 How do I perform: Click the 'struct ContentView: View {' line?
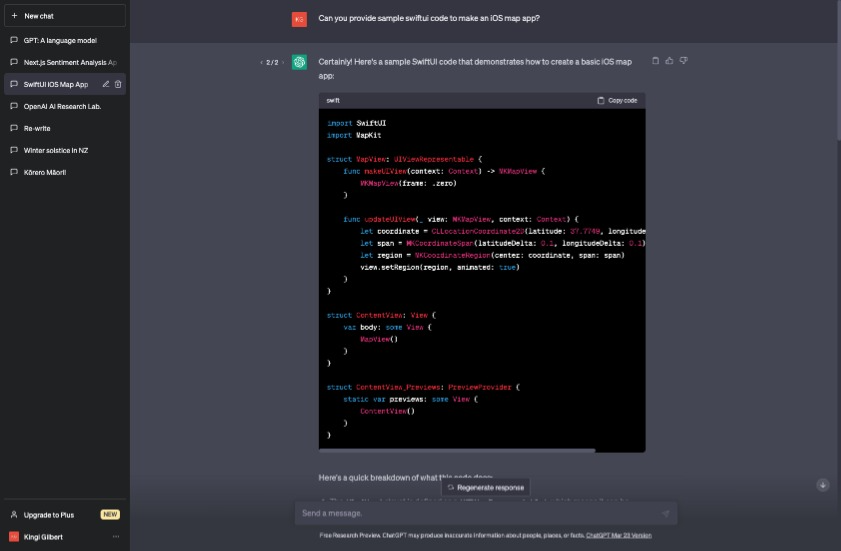tap(381, 315)
